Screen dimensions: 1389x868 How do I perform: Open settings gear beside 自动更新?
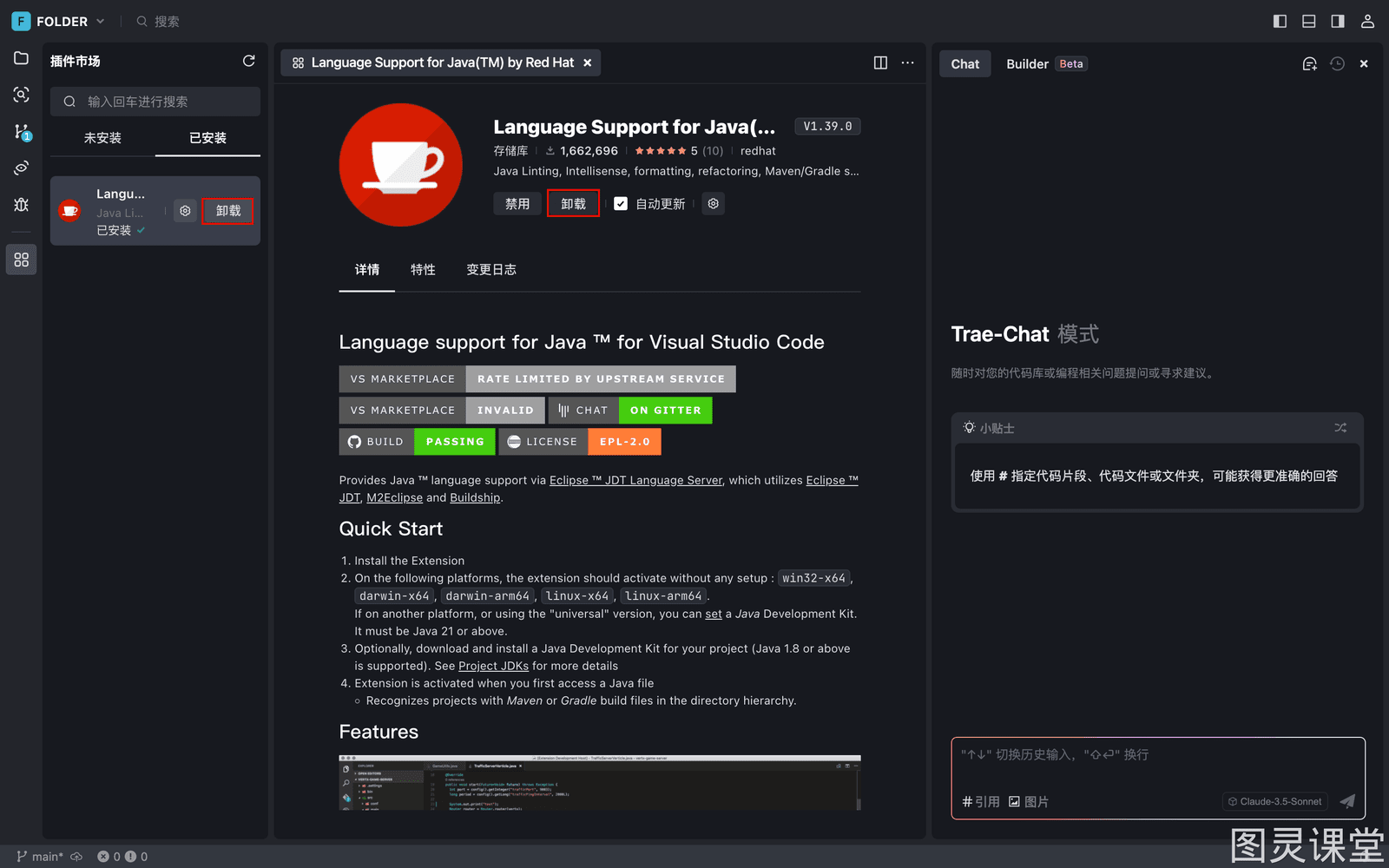point(713,204)
